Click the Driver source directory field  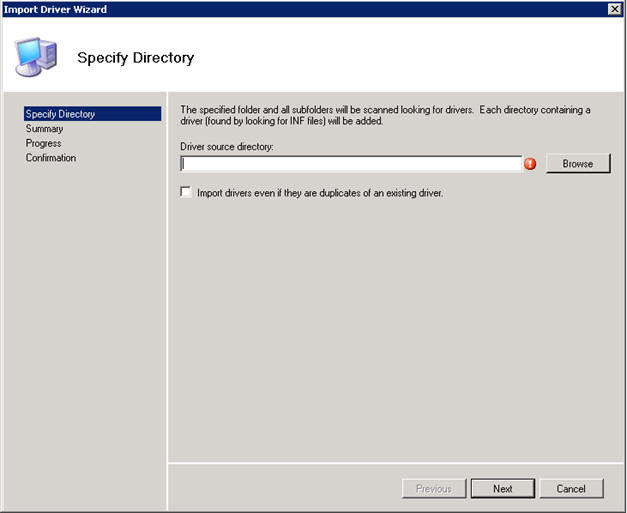tap(351, 164)
